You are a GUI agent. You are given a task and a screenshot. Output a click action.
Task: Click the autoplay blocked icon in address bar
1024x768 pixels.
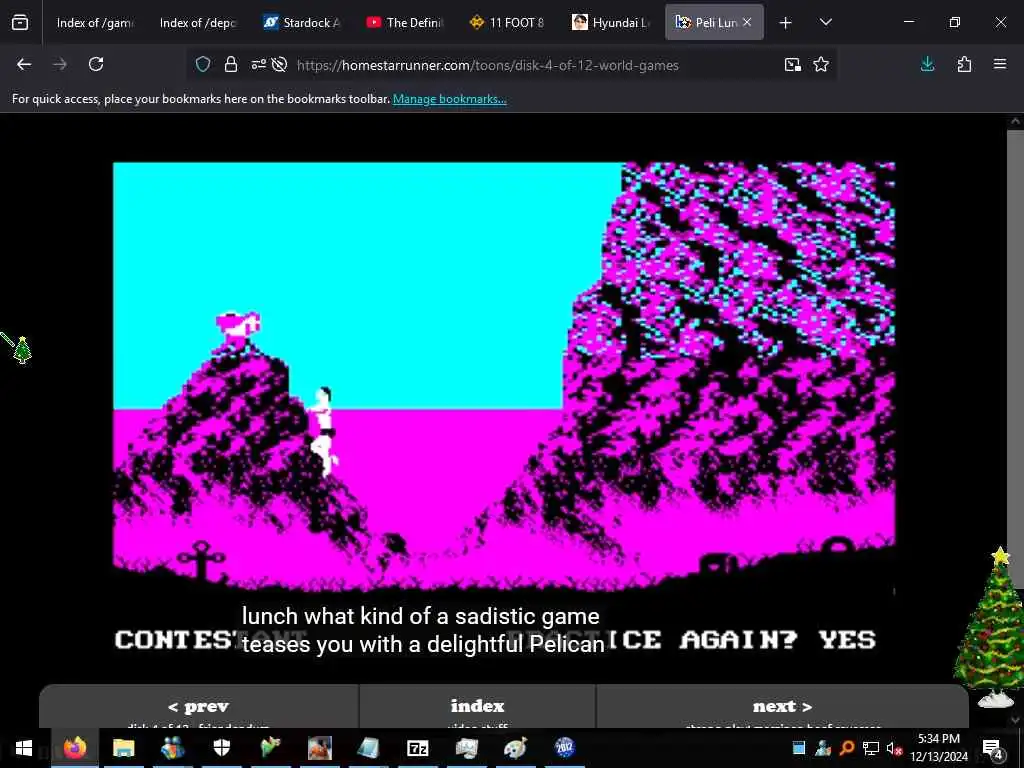pos(280,64)
